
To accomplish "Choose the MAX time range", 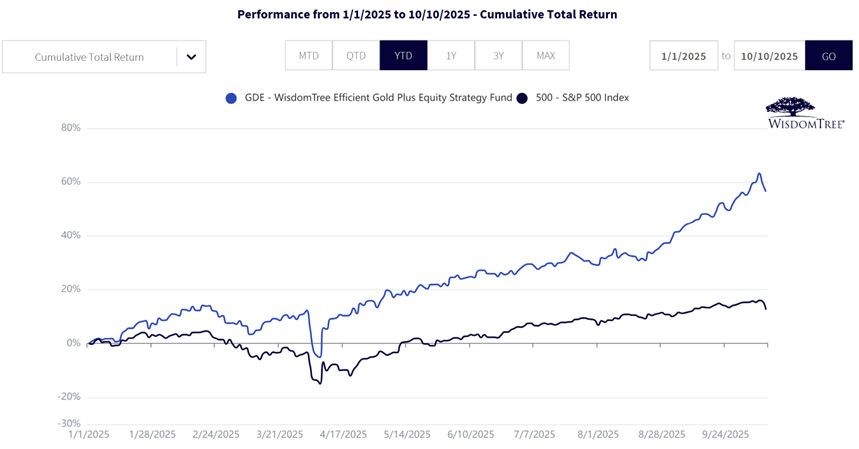I will (x=546, y=55).
